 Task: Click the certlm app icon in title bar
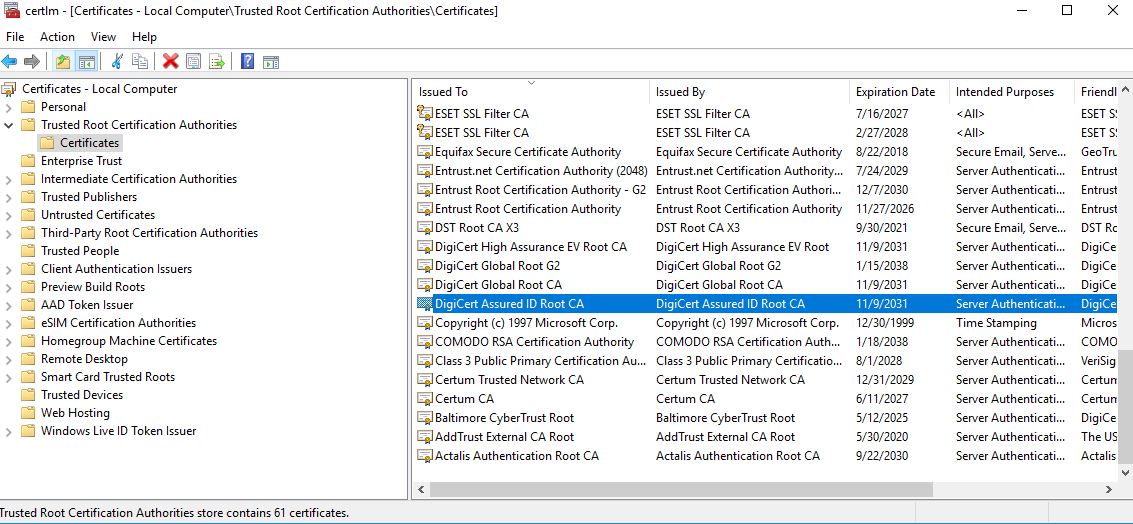tap(12, 10)
